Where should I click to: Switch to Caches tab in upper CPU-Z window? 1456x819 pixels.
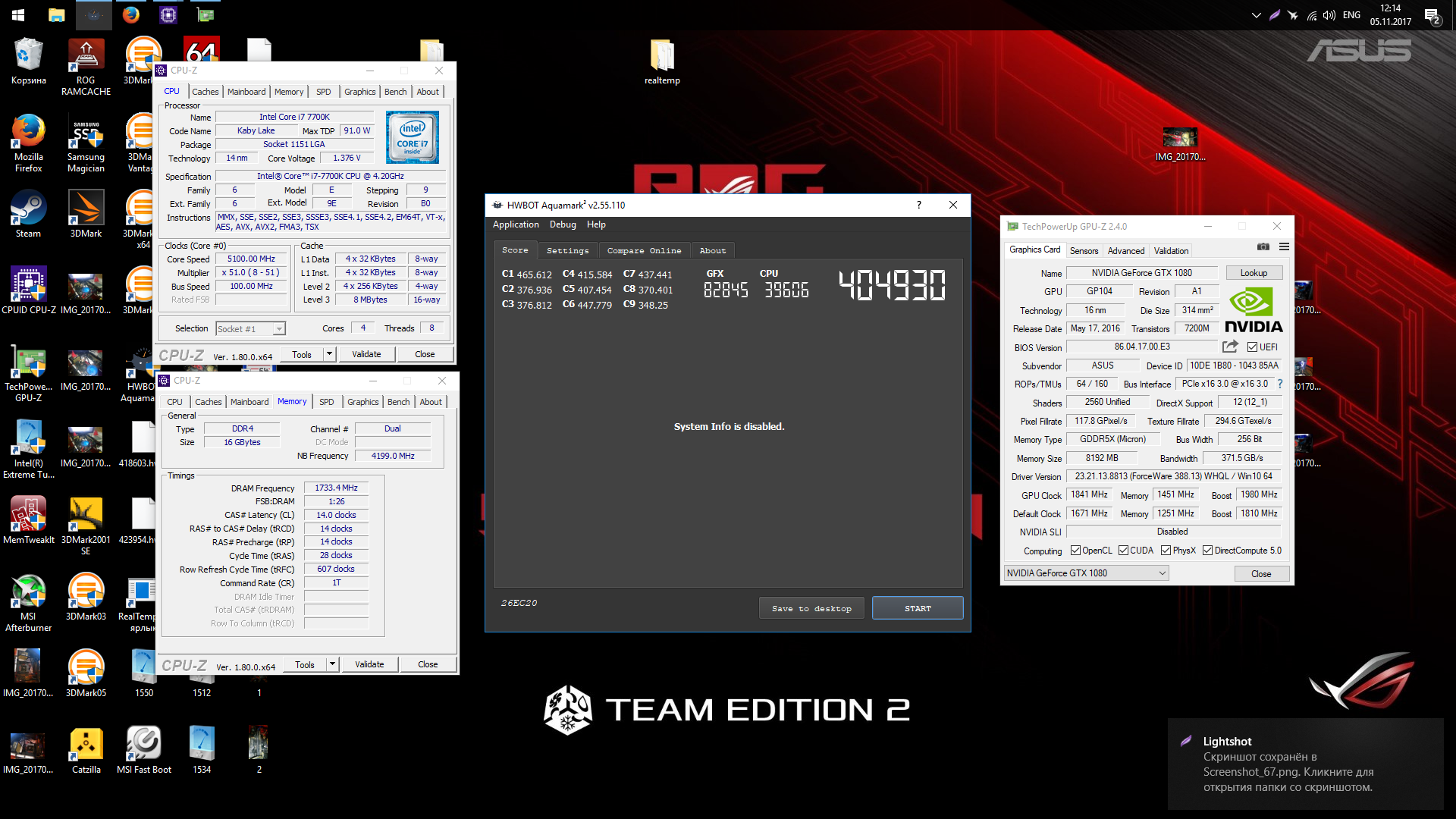pyautogui.click(x=205, y=92)
